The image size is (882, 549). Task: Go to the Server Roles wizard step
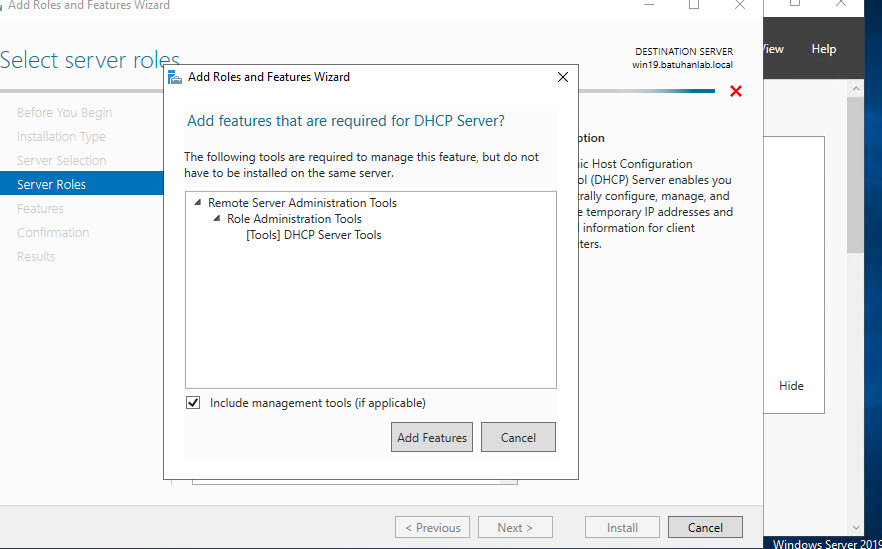click(x=52, y=184)
